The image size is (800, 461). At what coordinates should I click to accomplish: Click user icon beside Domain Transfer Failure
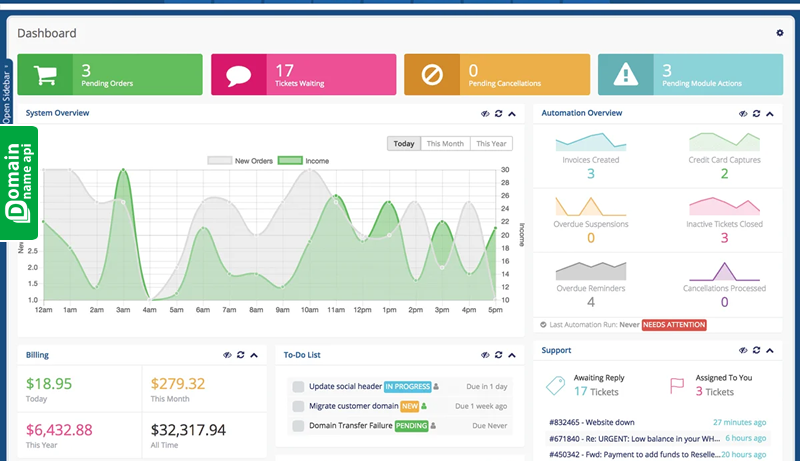tap(433, 425)
